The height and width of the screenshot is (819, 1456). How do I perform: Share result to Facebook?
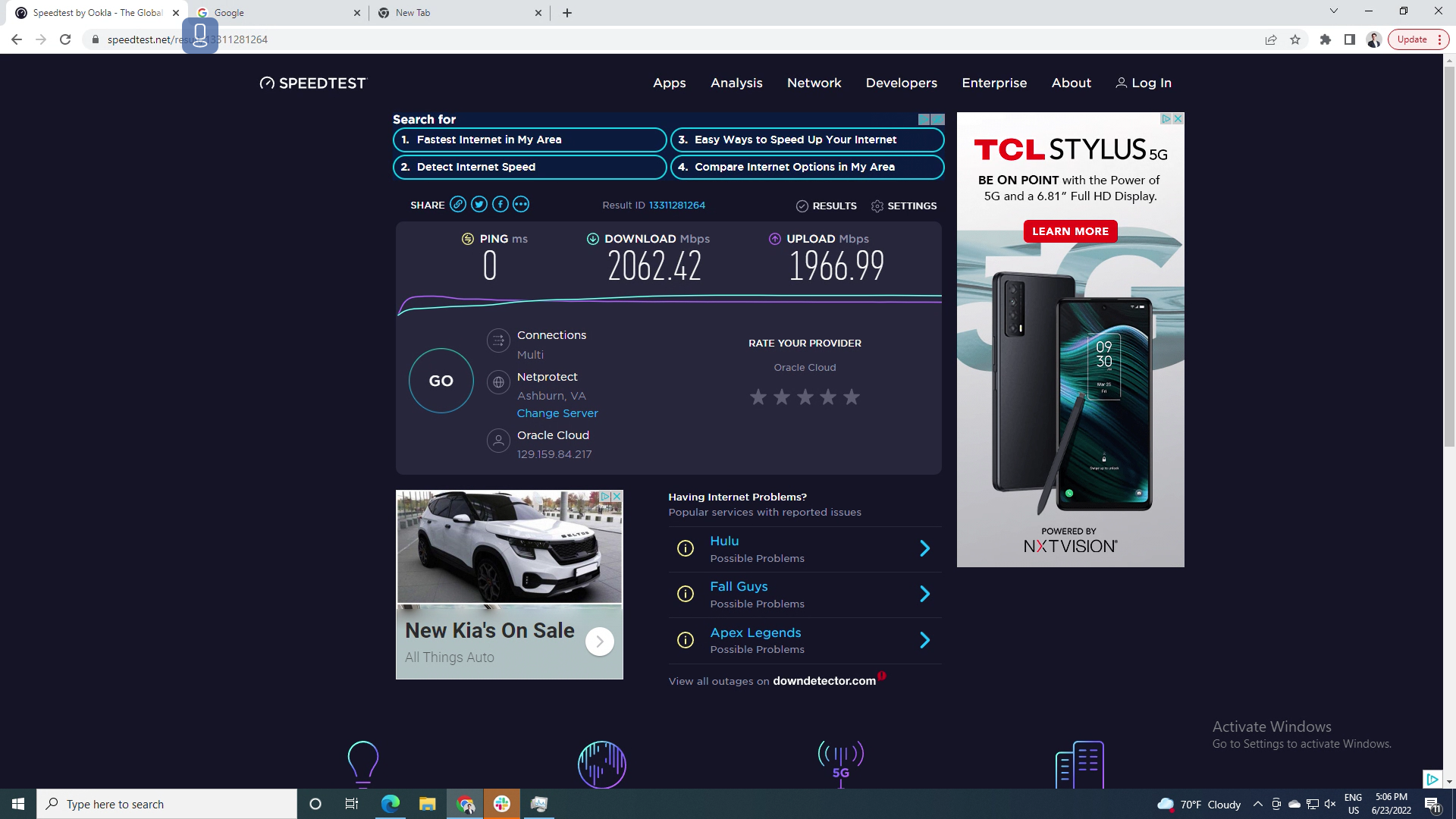[x=500, y=204]
